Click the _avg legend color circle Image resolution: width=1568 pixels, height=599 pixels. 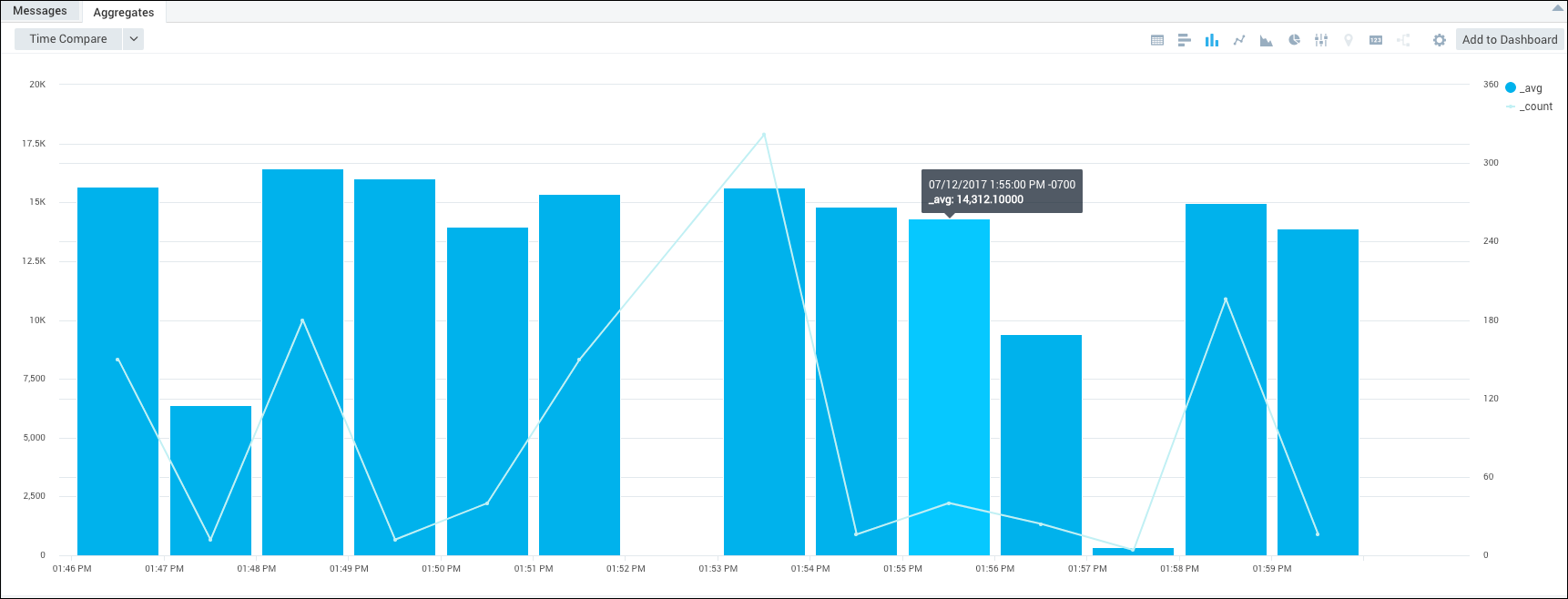(x=1511, y=88)
